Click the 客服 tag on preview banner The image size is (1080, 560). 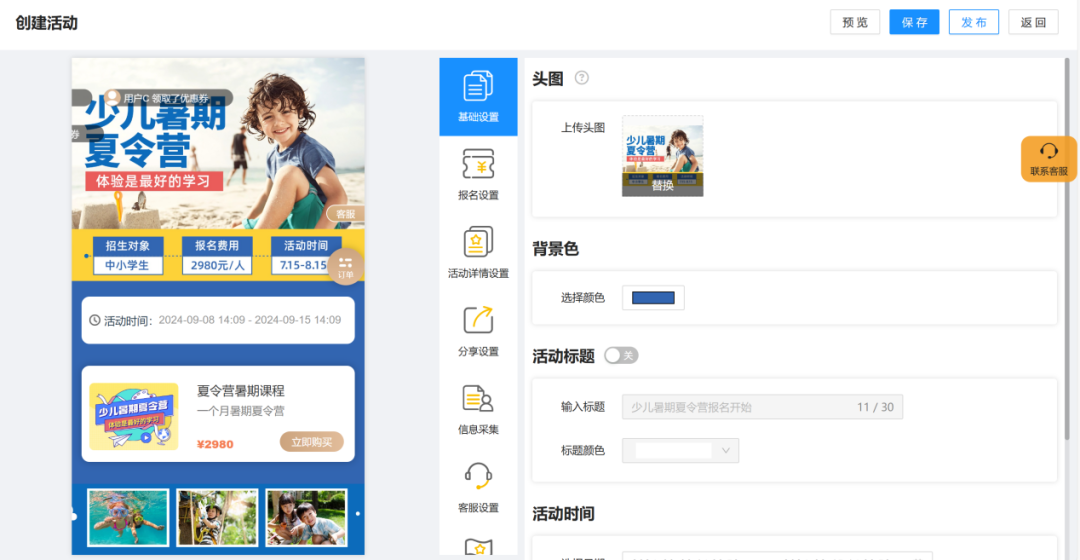coord(345,214)
